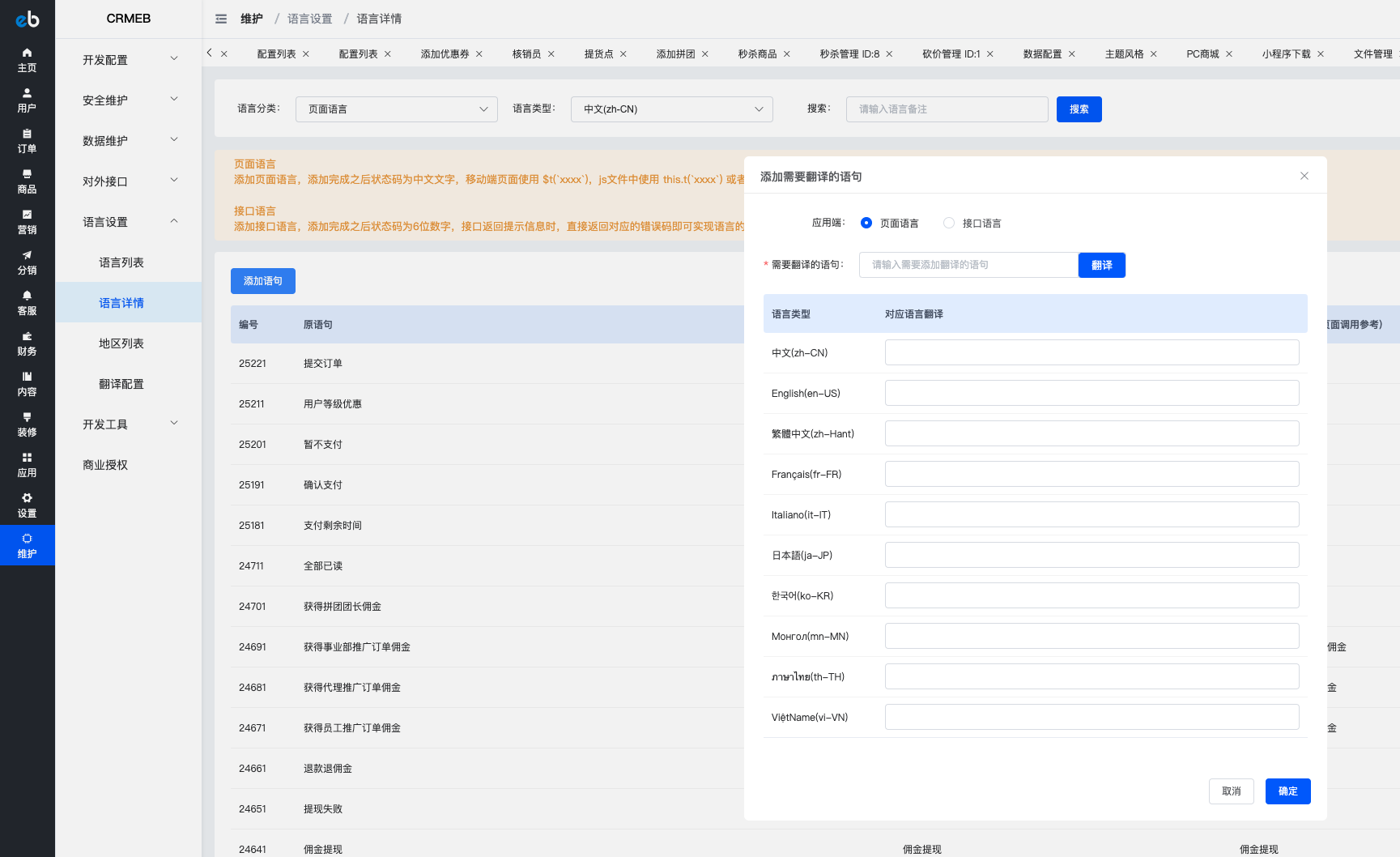1400x857 pixels.
Task: Focus the 日本語(ja-JP) translation field
Action: 1092,555
